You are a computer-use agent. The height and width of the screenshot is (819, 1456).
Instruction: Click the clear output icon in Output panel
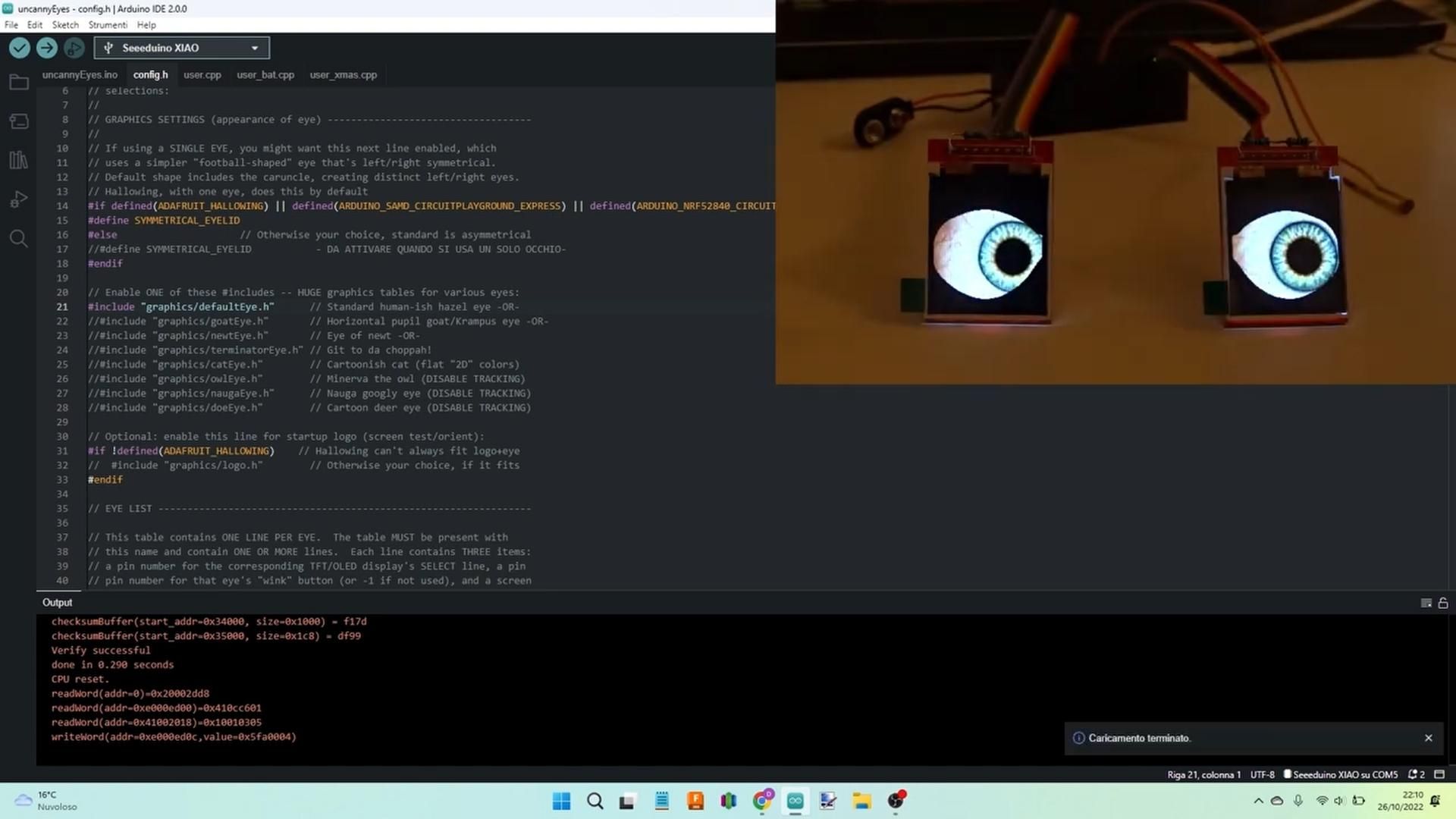coord(1426,603)
